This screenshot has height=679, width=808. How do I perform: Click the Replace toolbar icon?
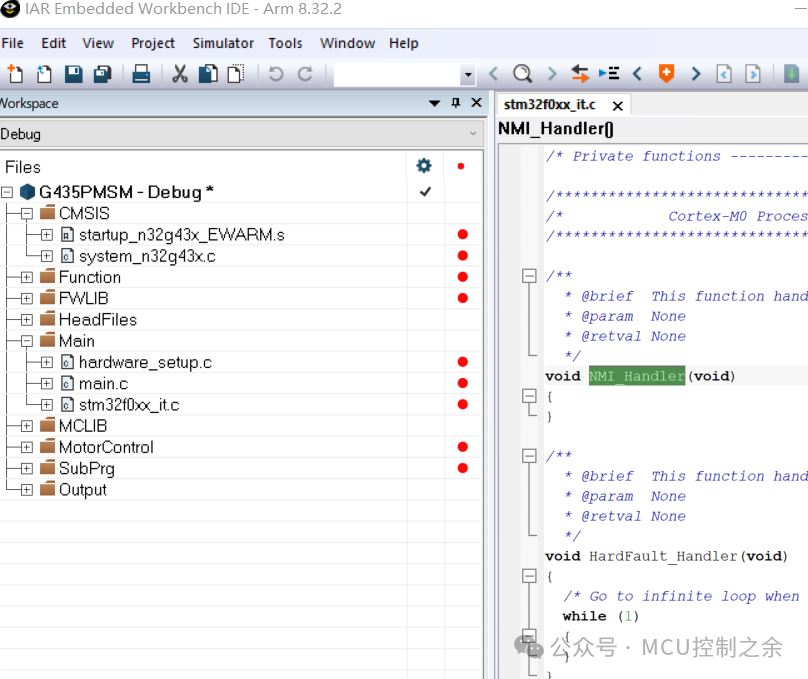point(580,74)
